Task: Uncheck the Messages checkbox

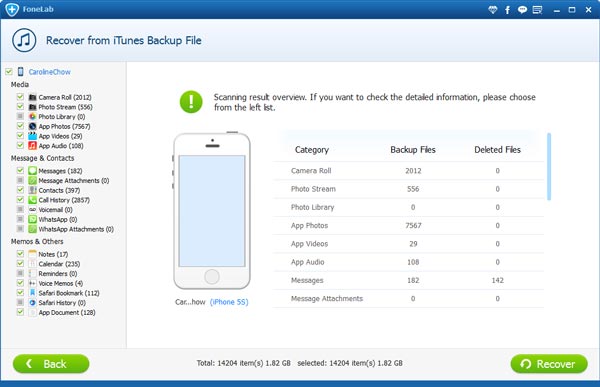Action: click(x=20, y=170)
